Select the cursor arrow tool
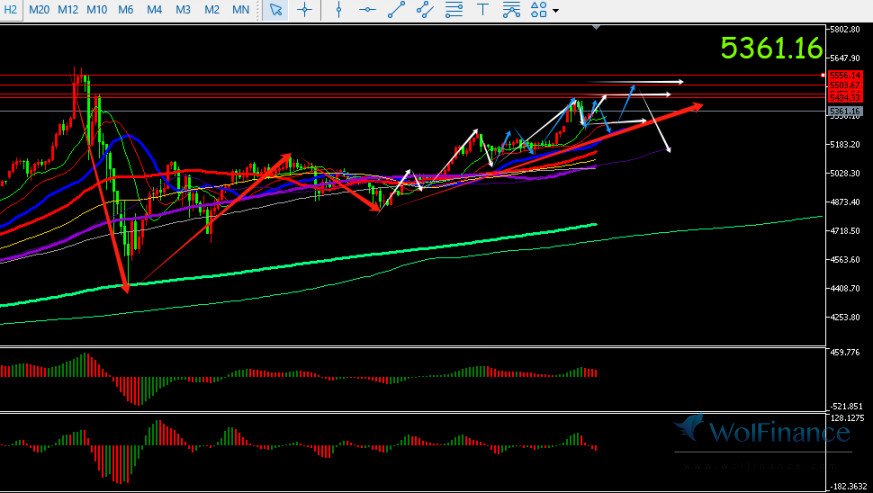The height and width of the screenshot is (493, 873). tap(277, 10)
